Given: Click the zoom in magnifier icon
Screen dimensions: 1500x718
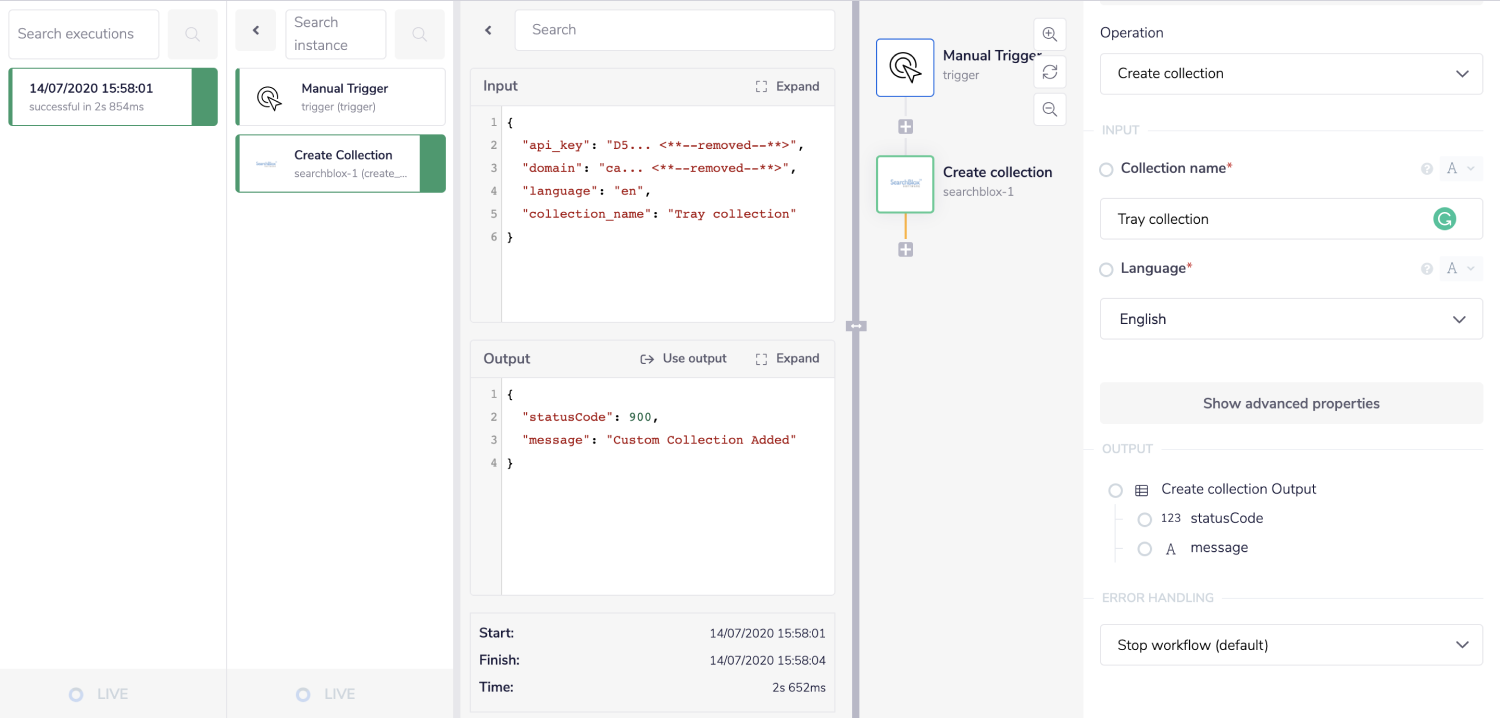Looking at the screenshot, I should [1049, 34].
